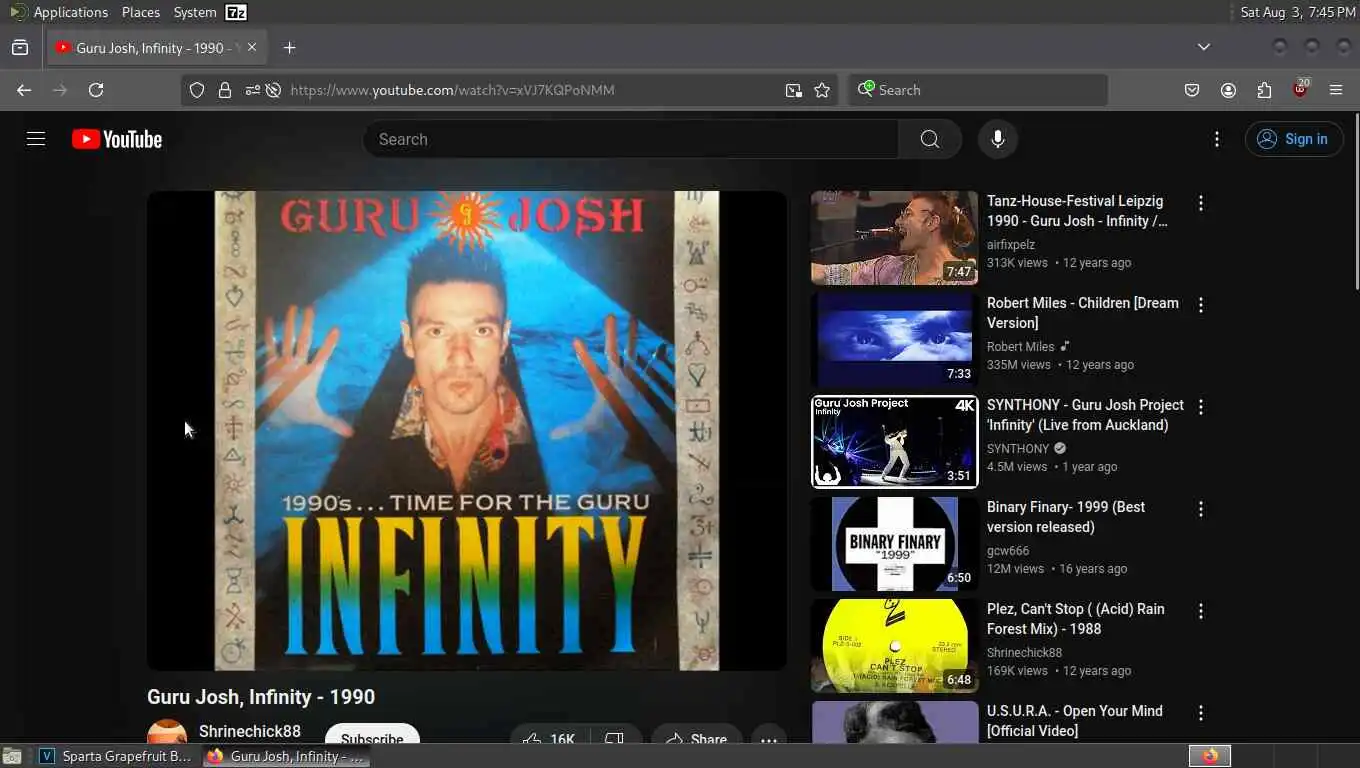Image resolution: width=1360 pixels, height=768 pixels.
Task: Open Pocket save icon
Action: click(1192, 90)
